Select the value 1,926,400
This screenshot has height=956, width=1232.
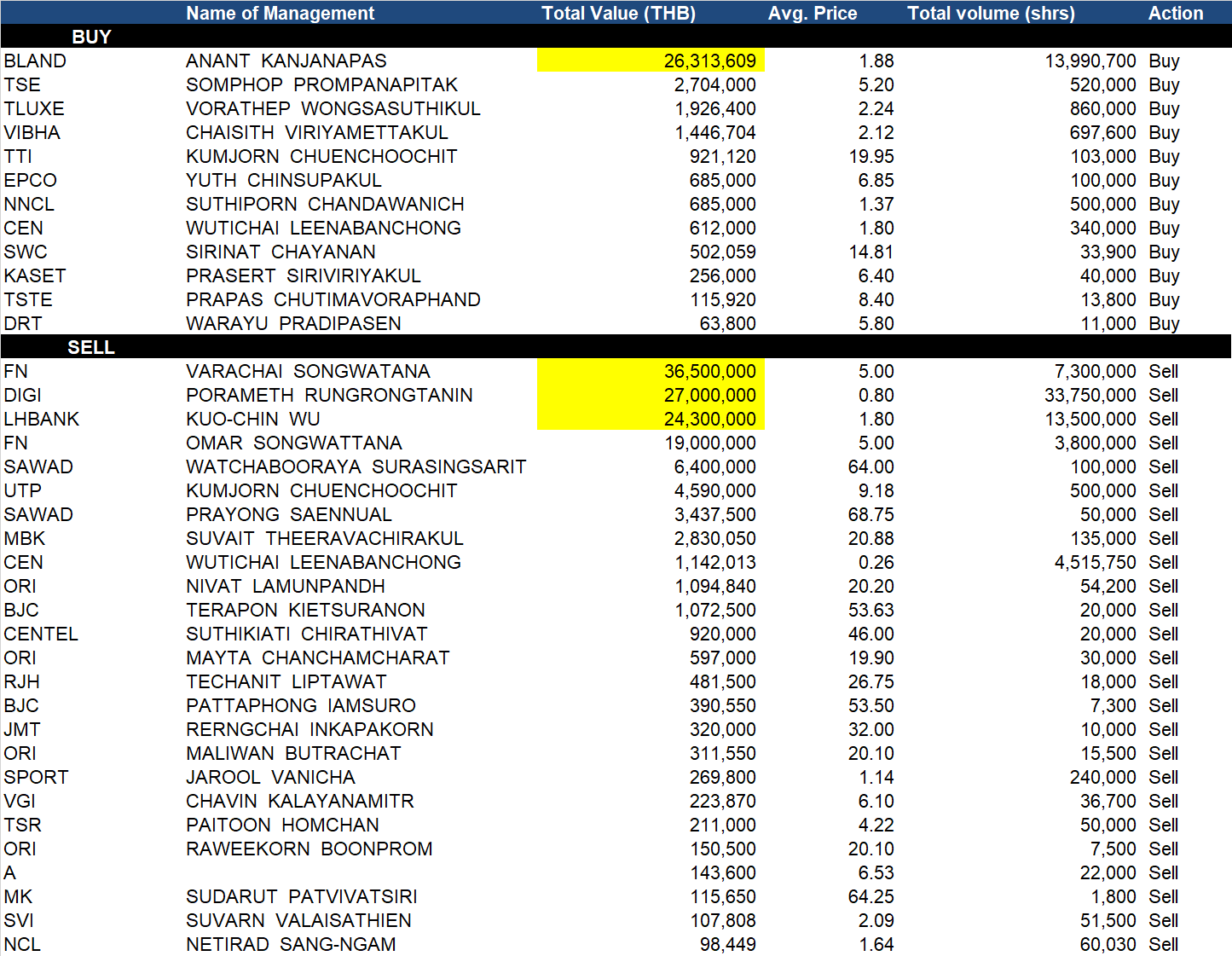pyautogui.click(x=715, y=108)
